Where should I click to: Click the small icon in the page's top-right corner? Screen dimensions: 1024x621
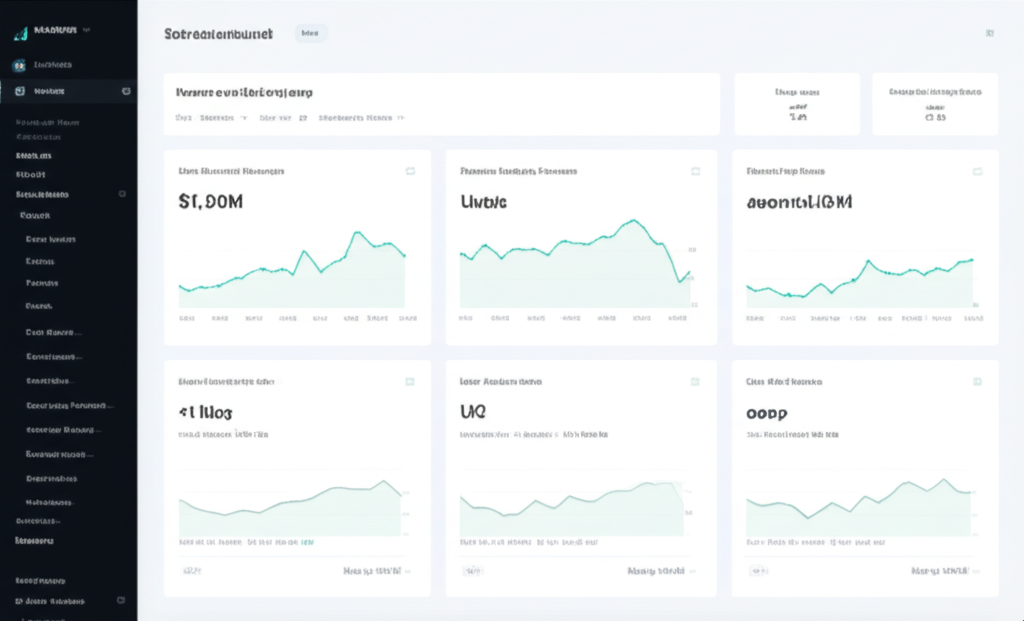989,33
